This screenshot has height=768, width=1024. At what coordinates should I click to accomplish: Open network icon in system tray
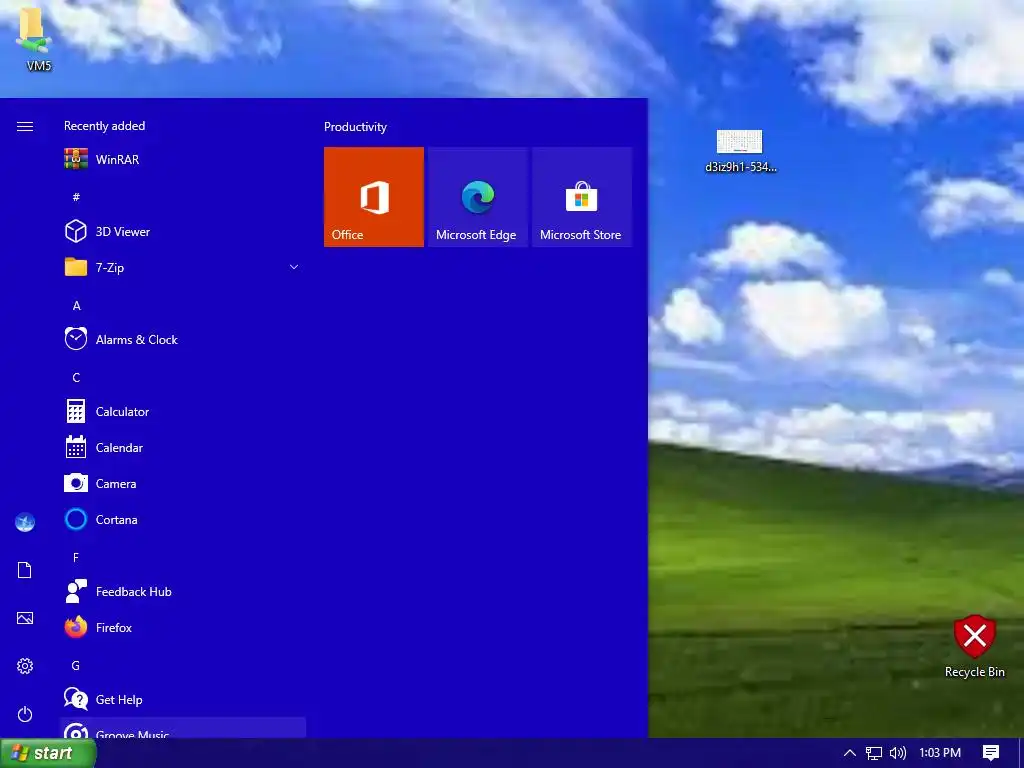coord(874,753)
